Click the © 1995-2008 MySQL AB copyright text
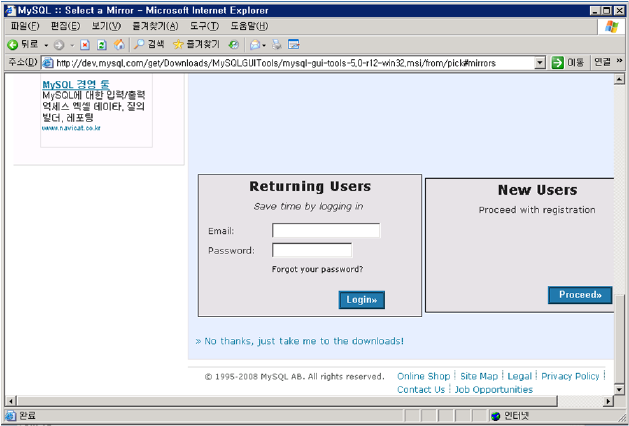 (x=294, y=377)
